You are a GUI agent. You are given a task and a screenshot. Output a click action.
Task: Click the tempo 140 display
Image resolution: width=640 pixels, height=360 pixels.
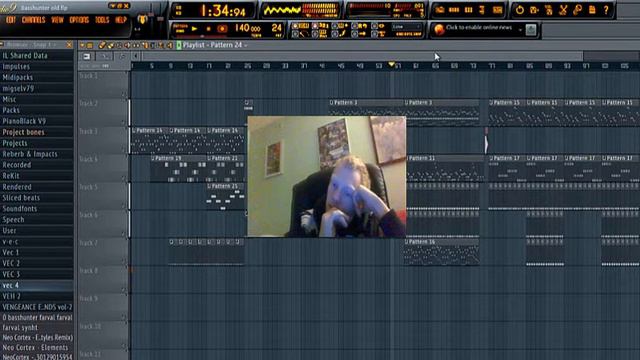247,28
